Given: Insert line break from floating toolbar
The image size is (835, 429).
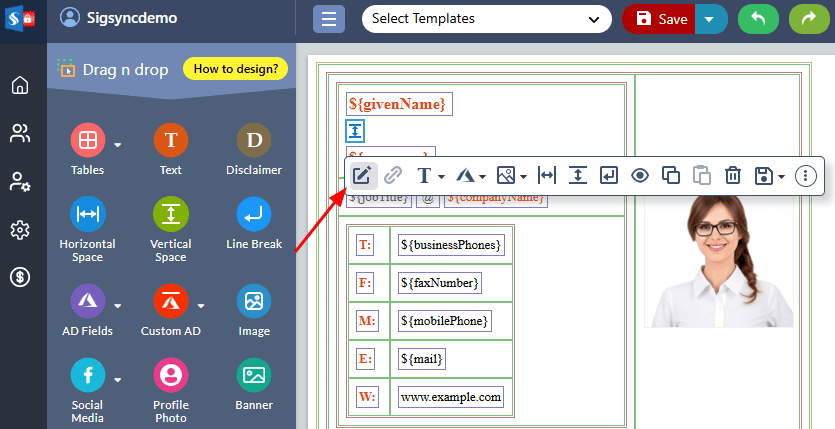Looking at the screenshot, I should pos(609,176).
